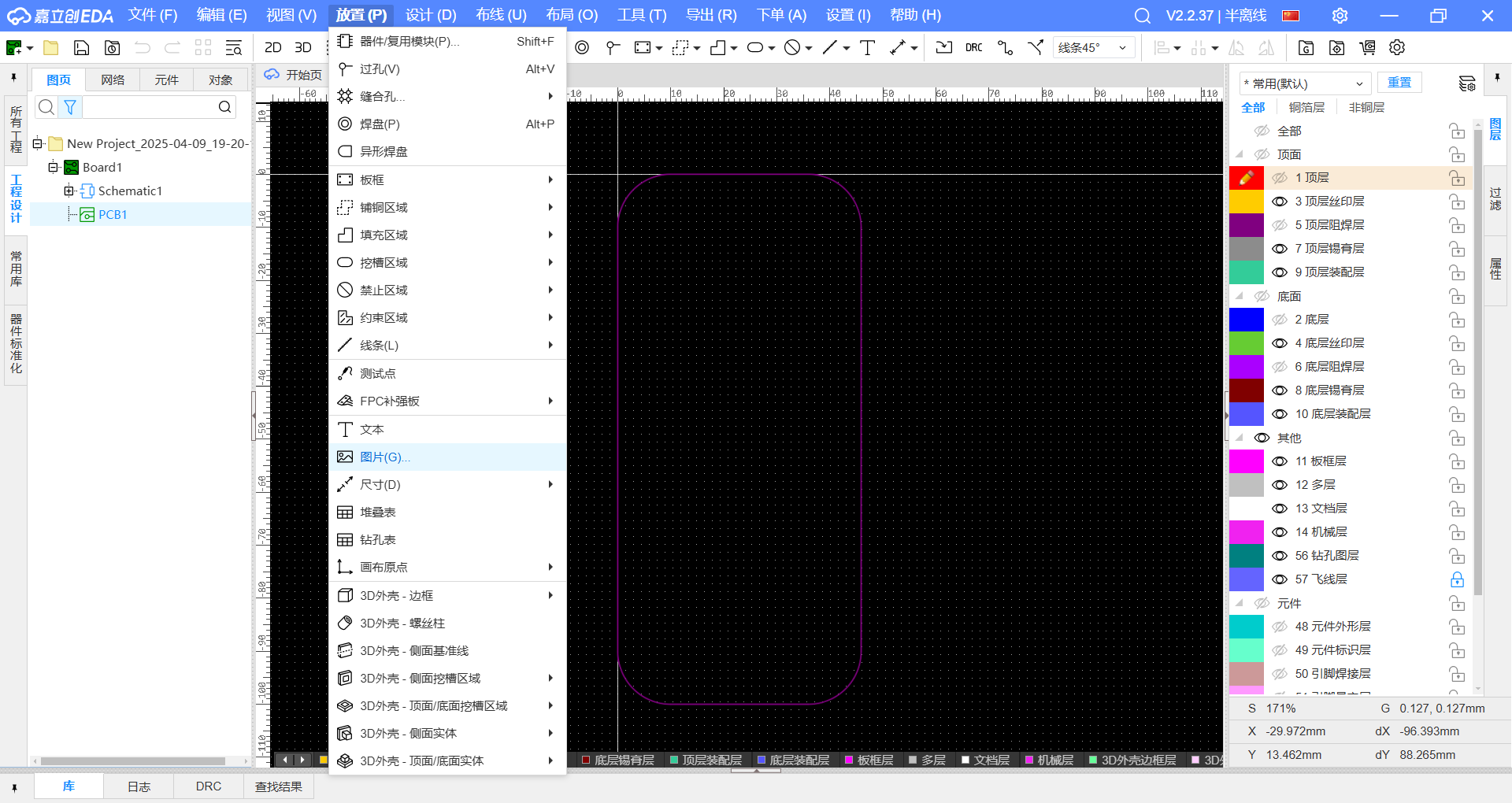
Task: Collapse the Board1 tree node
Action: pos(53,167)
